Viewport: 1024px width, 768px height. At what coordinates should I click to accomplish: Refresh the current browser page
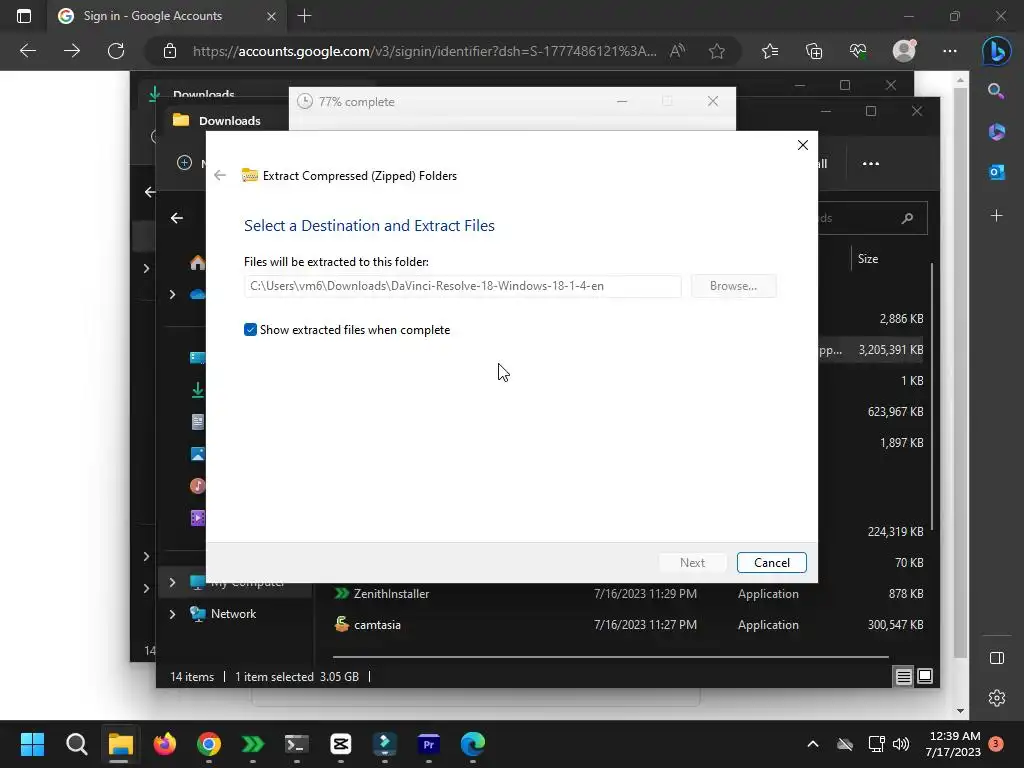pos(116,51)
